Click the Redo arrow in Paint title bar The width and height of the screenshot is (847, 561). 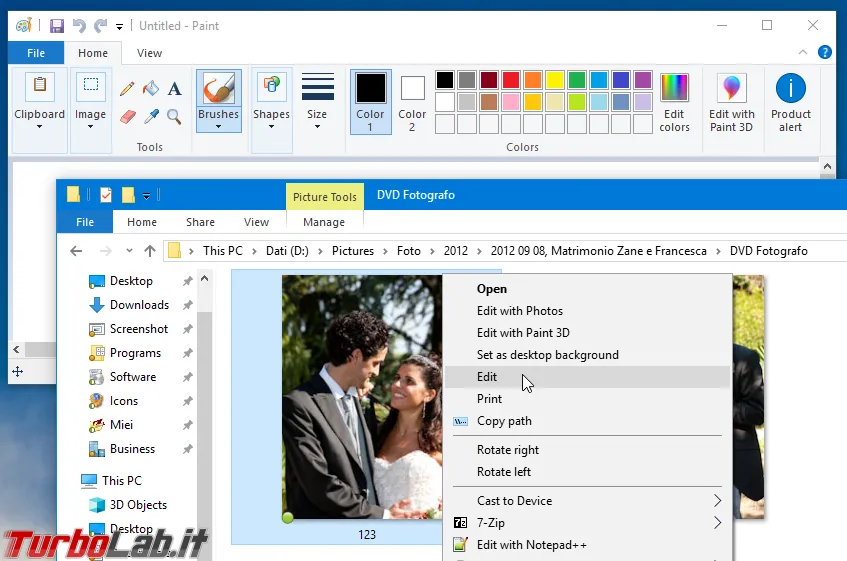pos(100,25)
